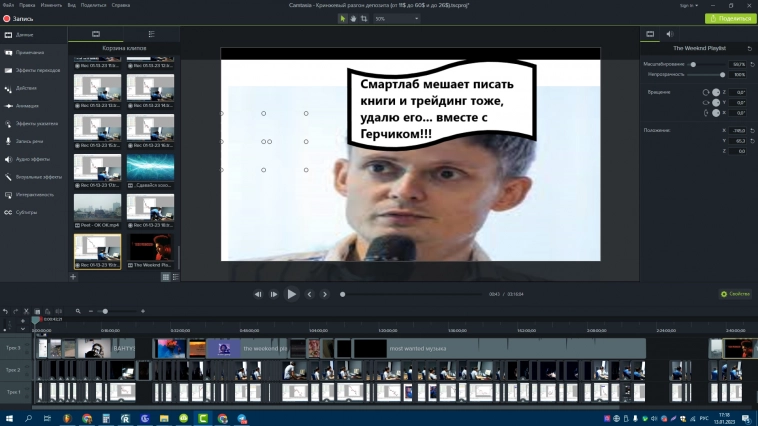The image size is (758, 426).
Task: Cut selection with the scissors tool
Action: [26, 311]
